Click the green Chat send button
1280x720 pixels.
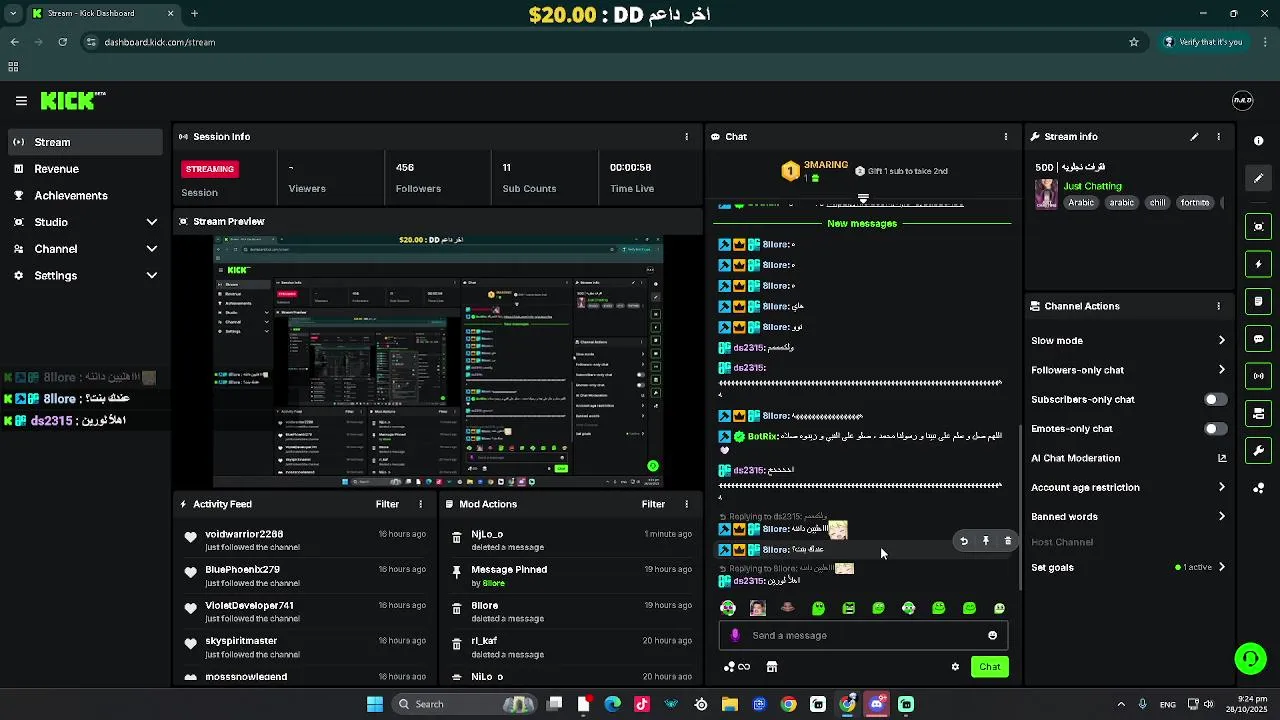(x=989, y=667)
